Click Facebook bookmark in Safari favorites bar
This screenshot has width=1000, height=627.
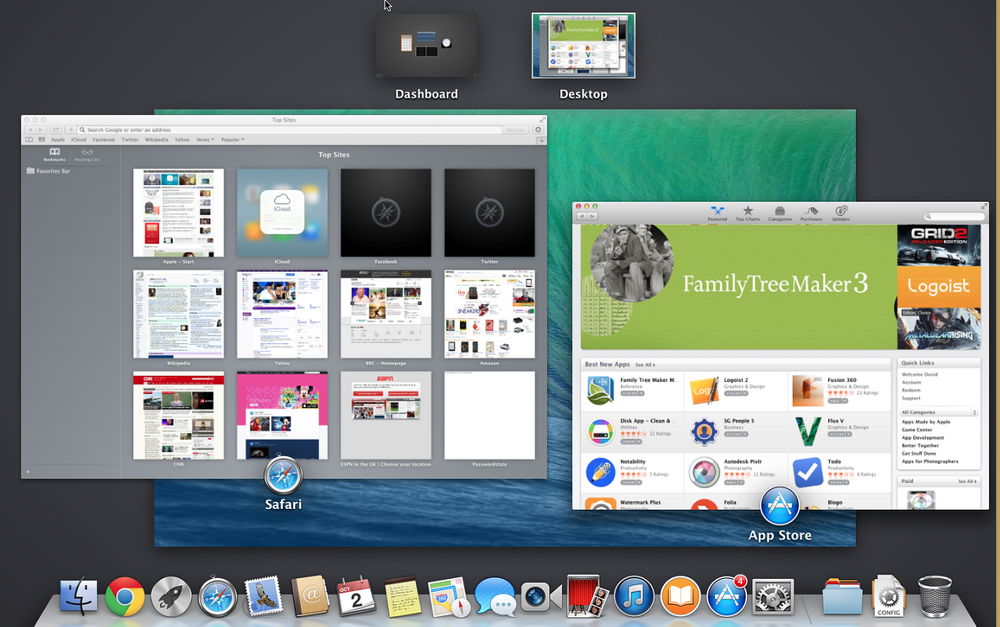click(103, 140)
